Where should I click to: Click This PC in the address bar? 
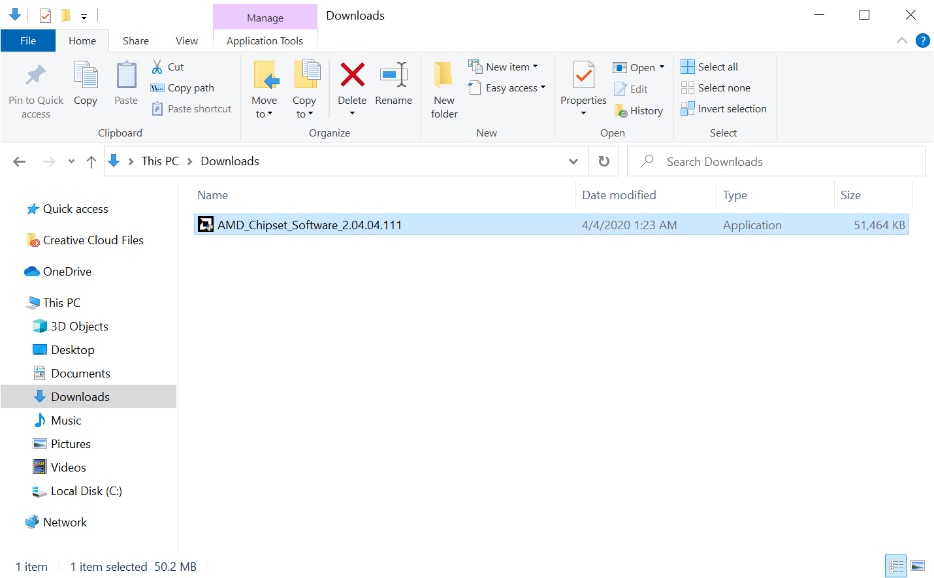point(160,161)
